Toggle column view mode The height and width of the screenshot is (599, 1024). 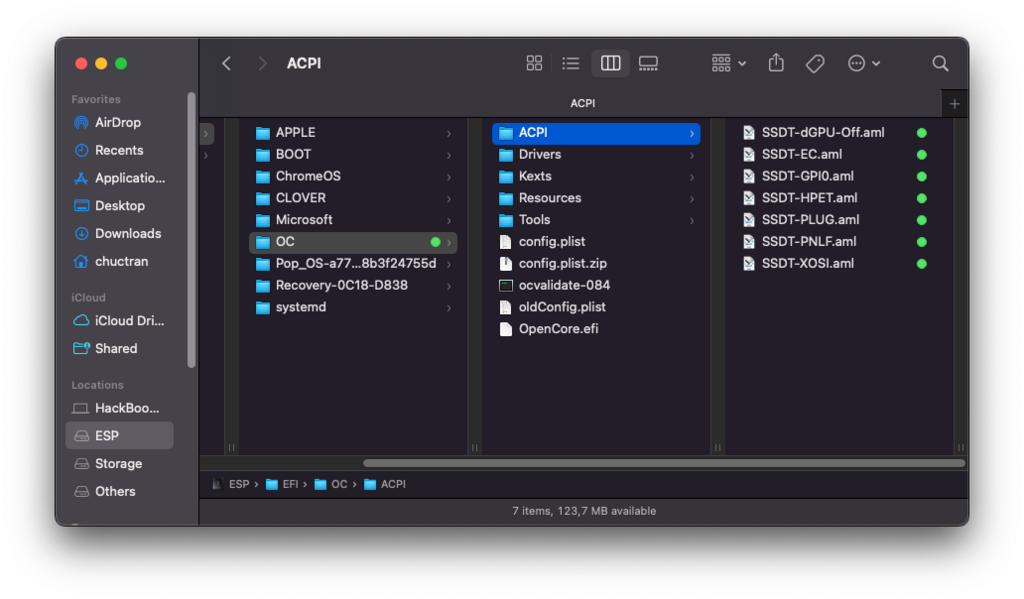coord(610,63)
